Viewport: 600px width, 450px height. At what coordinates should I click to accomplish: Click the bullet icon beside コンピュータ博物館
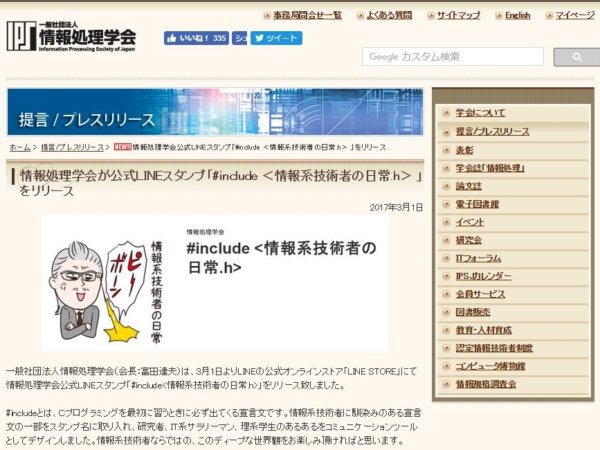446,365
